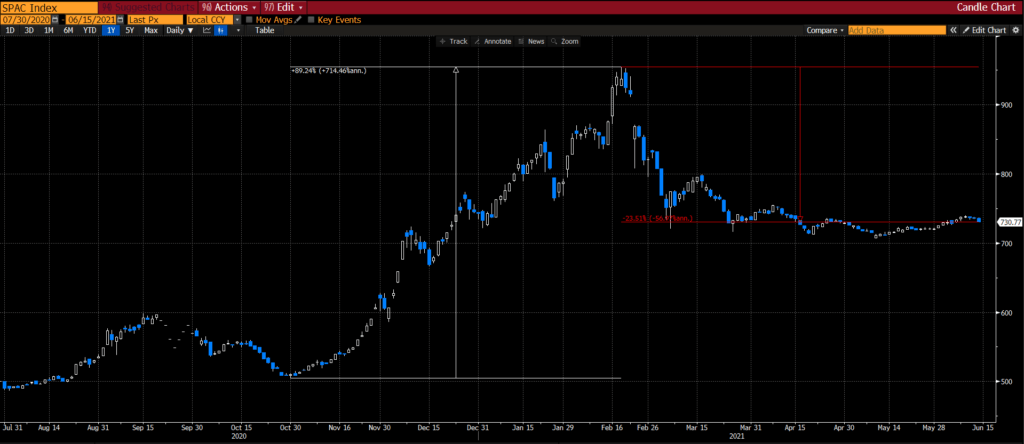The width and height of the screenshot is (1024, 444).
Task: Select the candle chart style icon
Action: (221, 30)
